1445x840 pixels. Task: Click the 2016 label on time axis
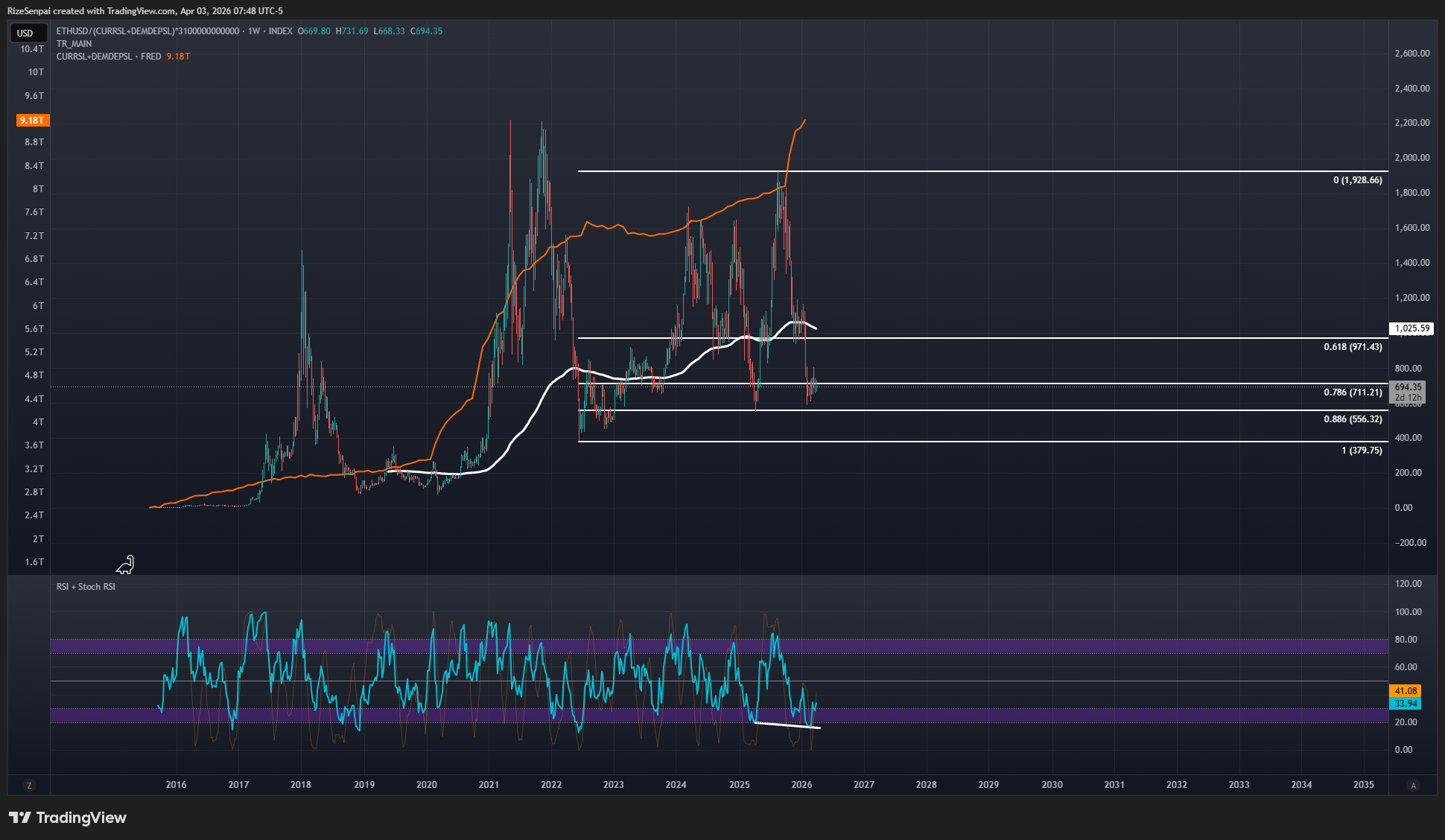pyautogui.click(x=176, y=785)
